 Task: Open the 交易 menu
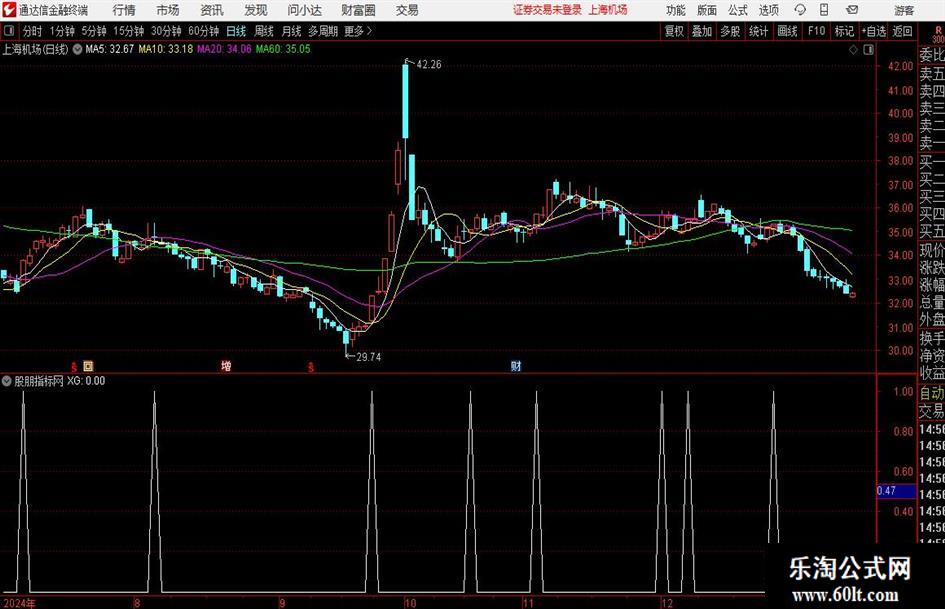407,10
